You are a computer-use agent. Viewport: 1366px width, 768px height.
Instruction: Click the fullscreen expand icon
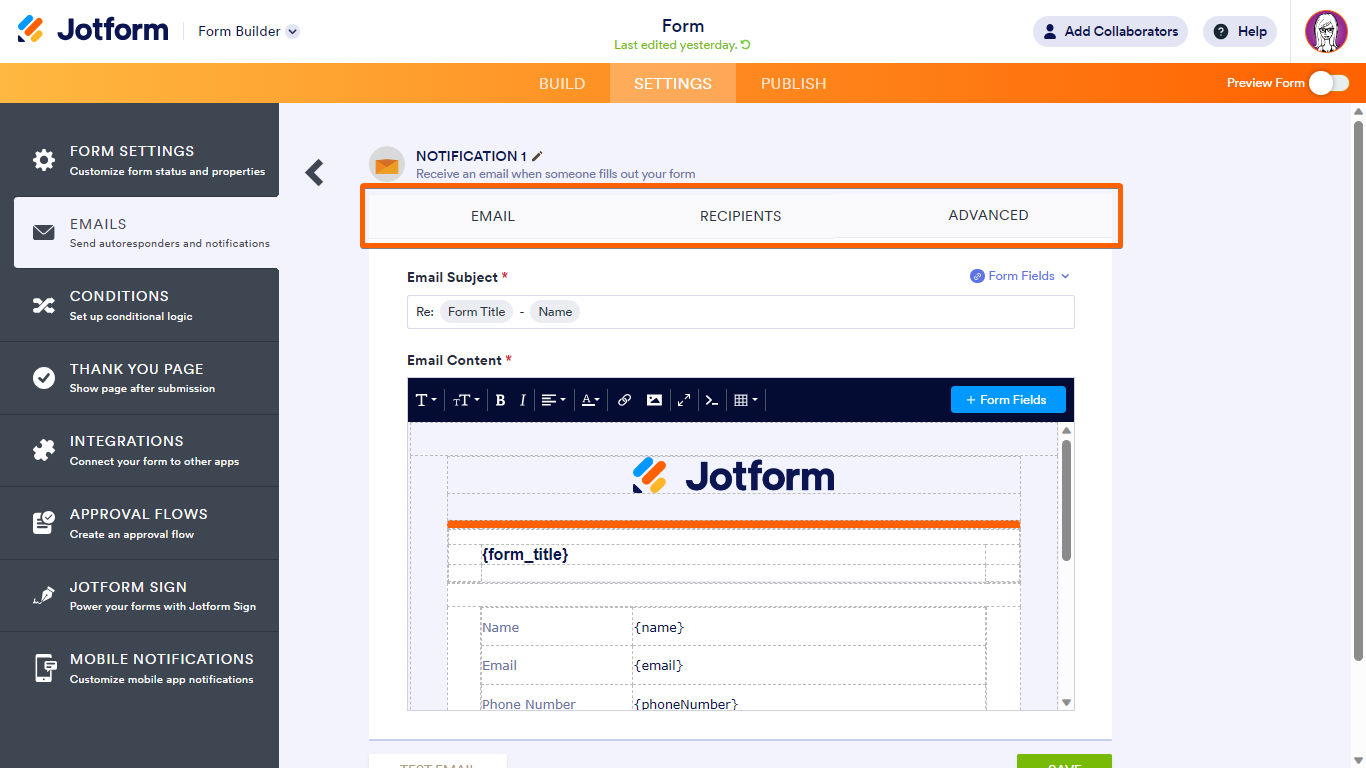(x=684, y=400)
